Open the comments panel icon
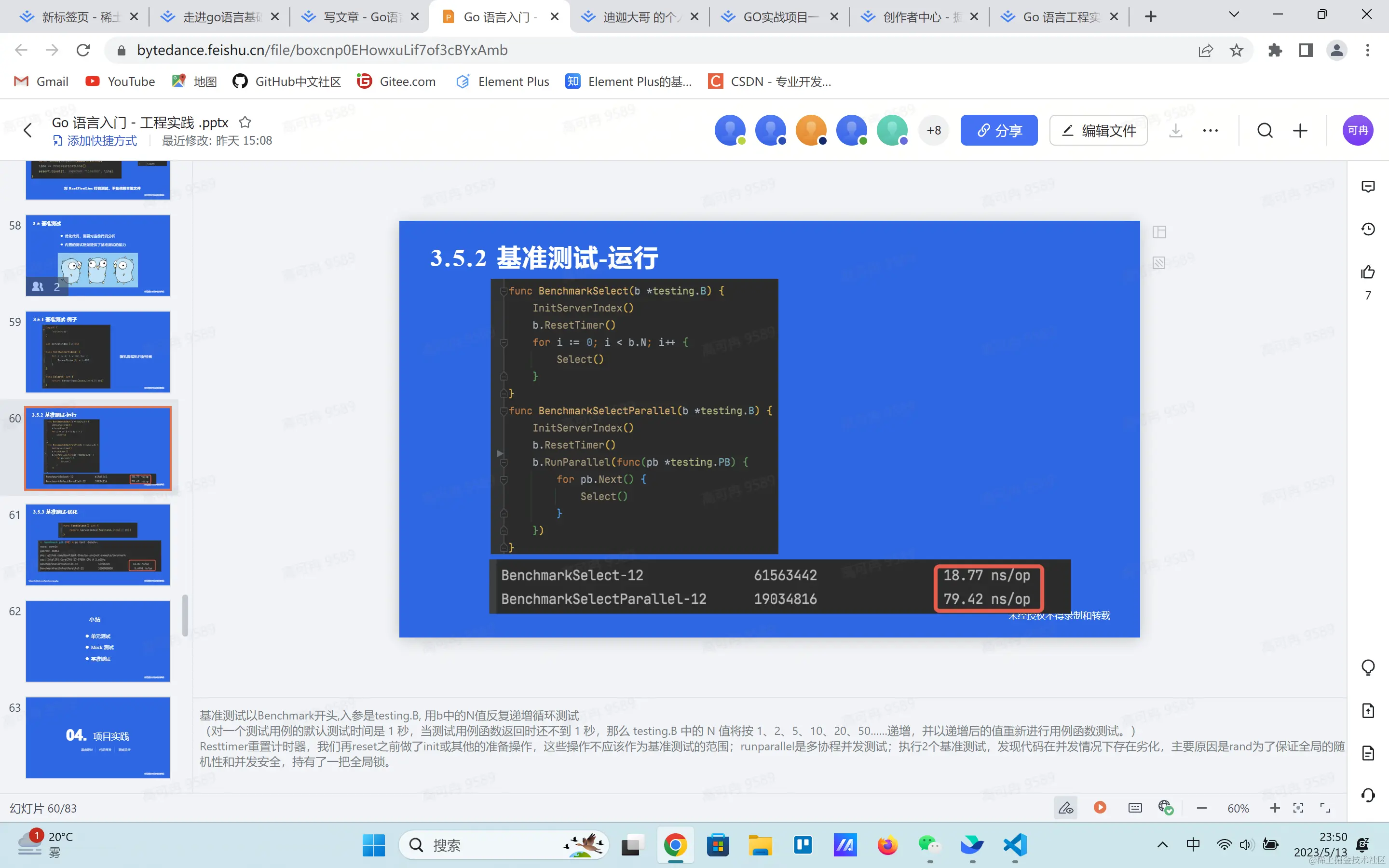Image resolution: width=1389 pixels, height=868 pixels. [1368, 187]
